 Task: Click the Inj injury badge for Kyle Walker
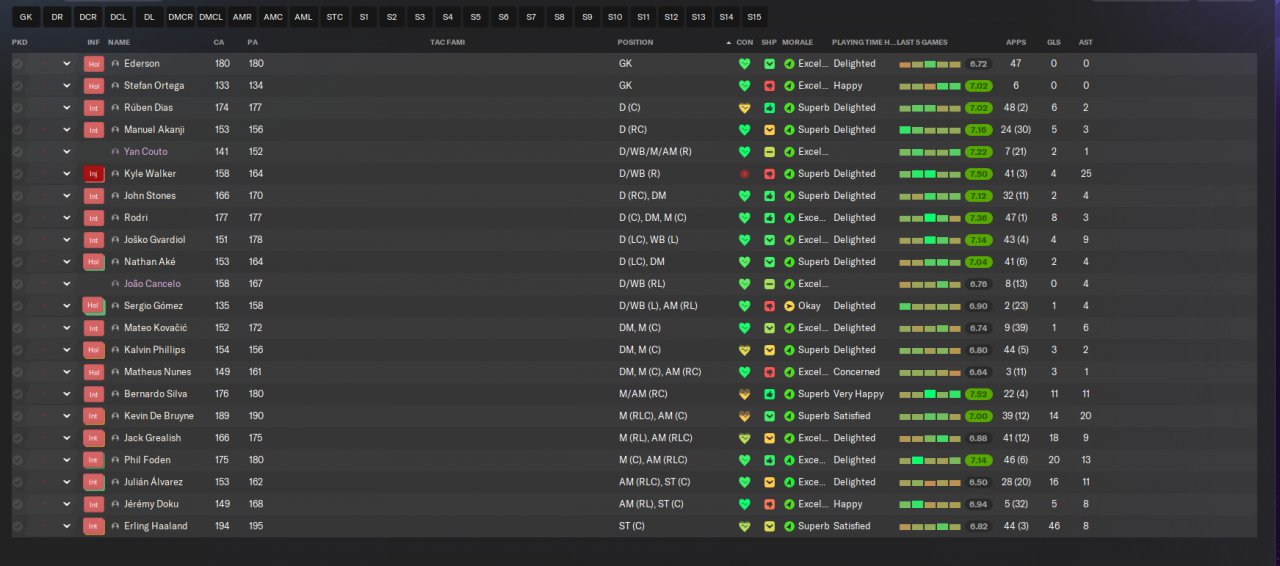(94, 174)
